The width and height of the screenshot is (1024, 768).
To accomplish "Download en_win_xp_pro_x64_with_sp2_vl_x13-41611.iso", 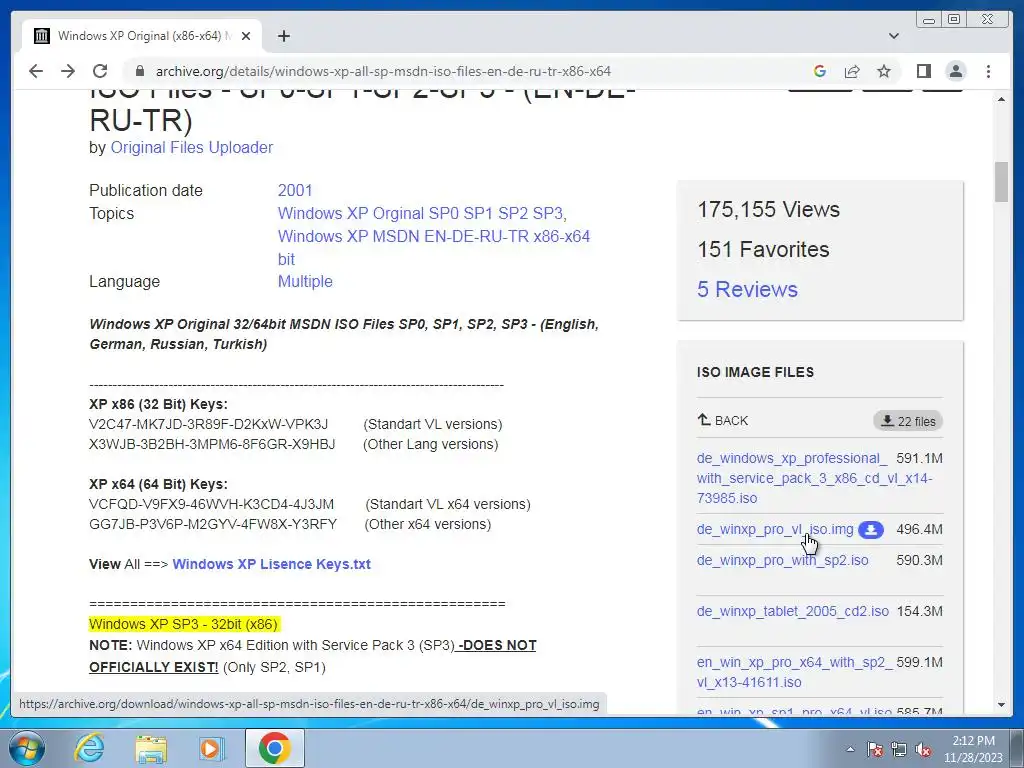I will [795, 672].
